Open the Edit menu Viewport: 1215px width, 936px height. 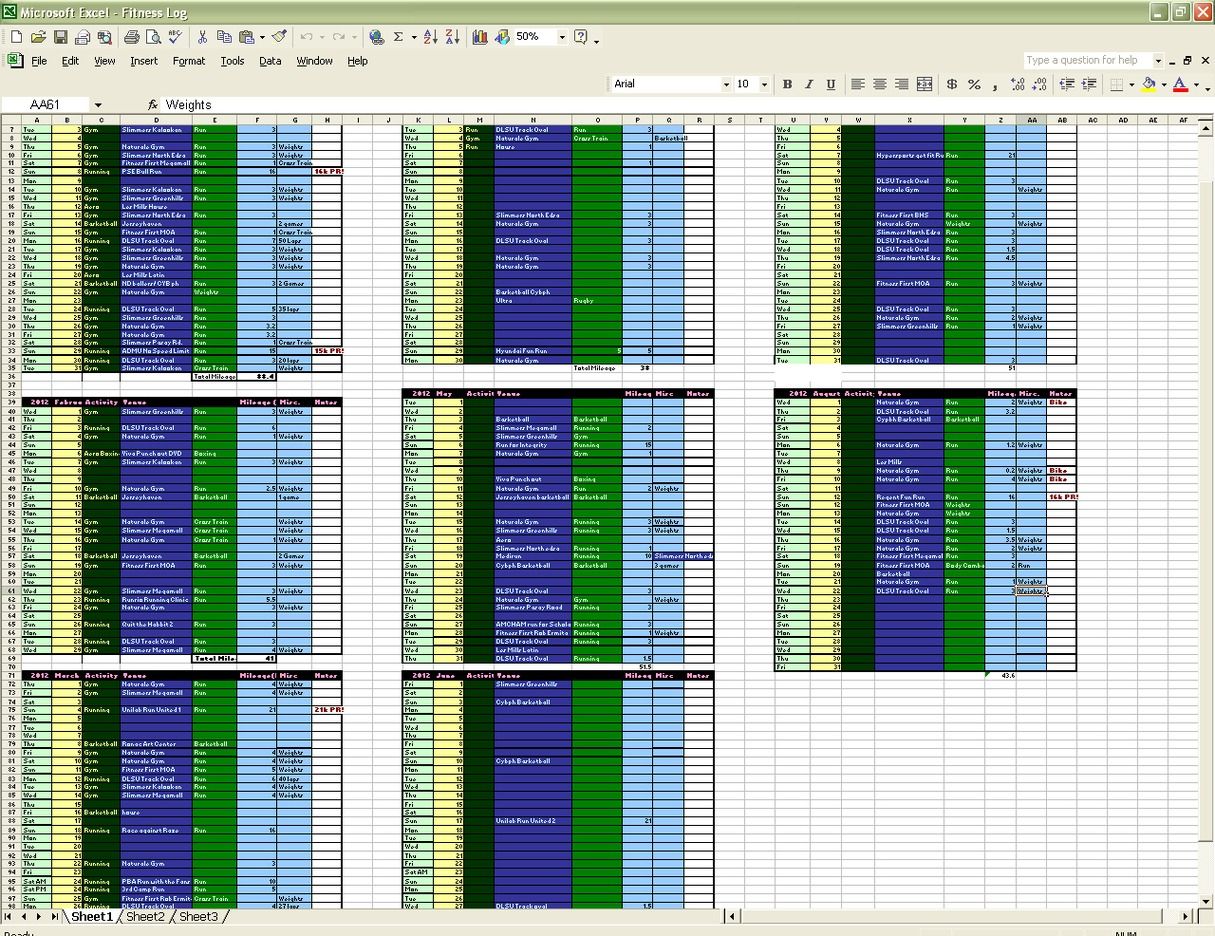click(x=70, y=61)
